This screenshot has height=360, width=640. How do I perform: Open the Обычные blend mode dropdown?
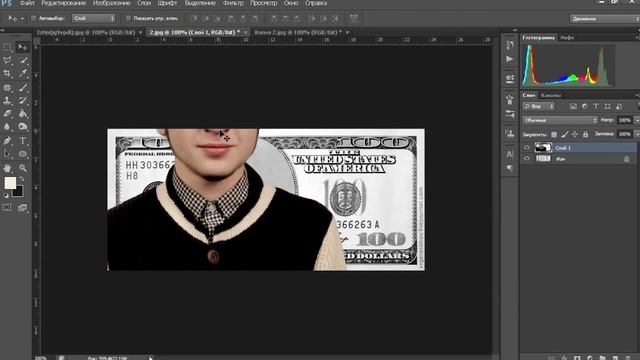[560, 120]
